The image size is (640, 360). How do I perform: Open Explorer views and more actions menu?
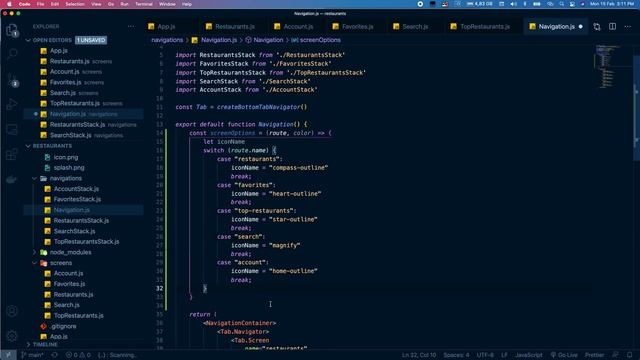(131, 27)
